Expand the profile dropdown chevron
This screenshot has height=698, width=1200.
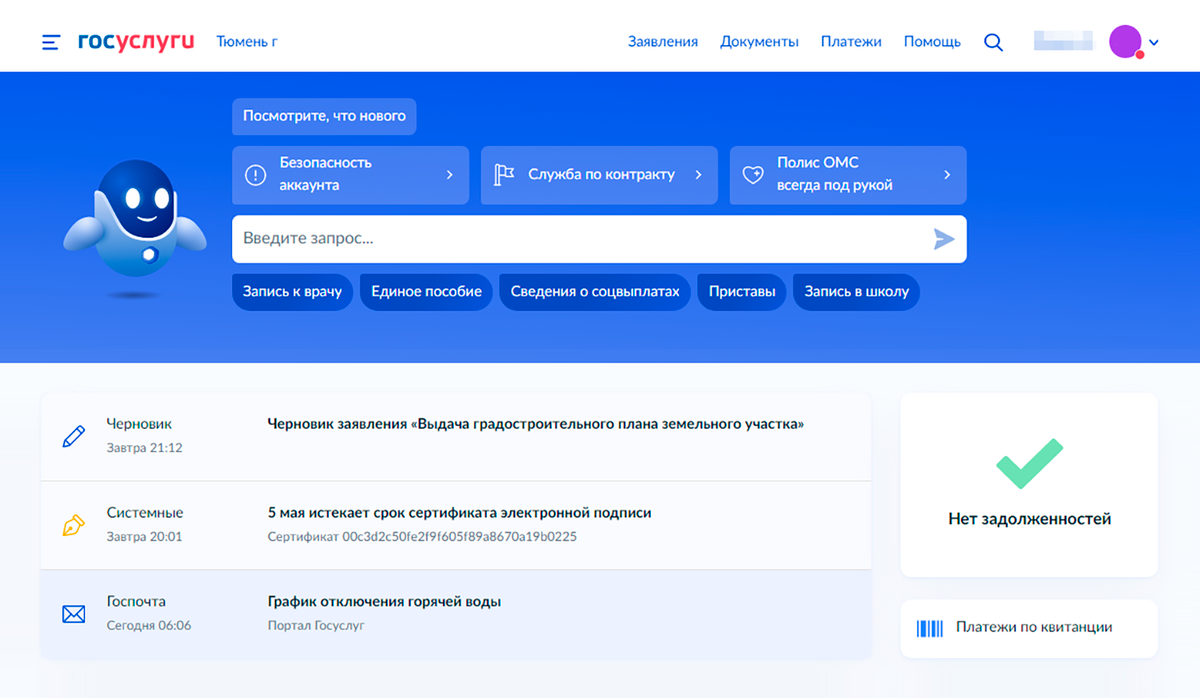(x=1154, y=43)
